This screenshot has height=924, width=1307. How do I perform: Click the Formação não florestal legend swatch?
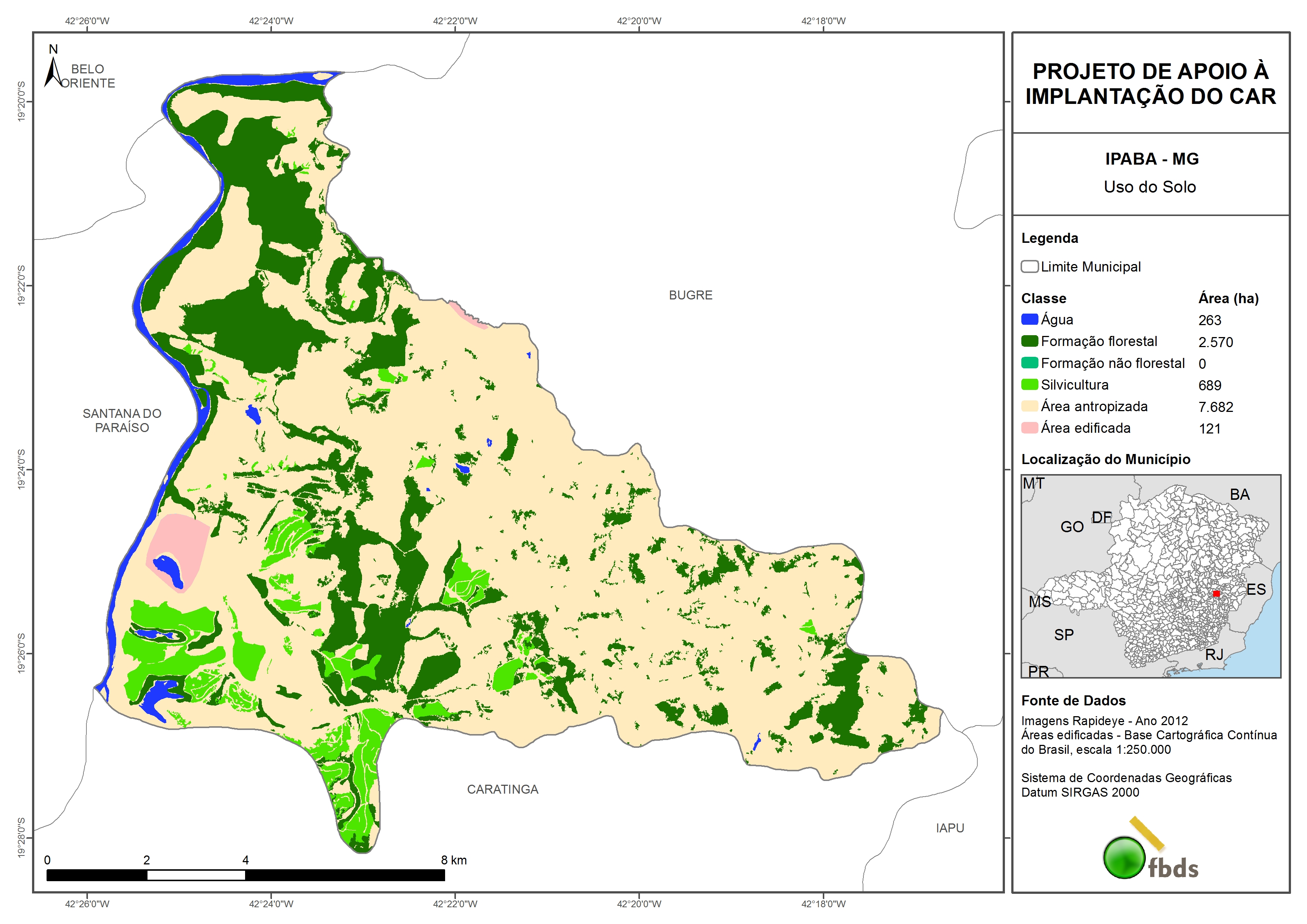click(x=1029, y=363)
